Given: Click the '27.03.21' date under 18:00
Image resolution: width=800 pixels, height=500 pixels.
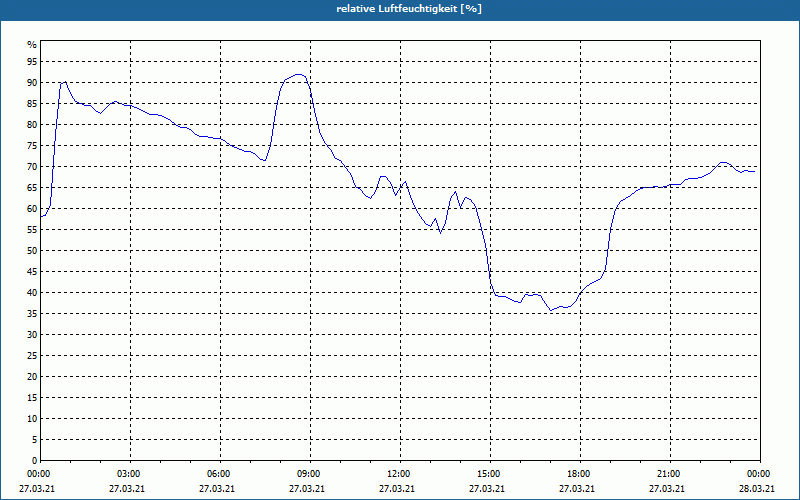Looking at the screenshot, I should pos(577,489).
